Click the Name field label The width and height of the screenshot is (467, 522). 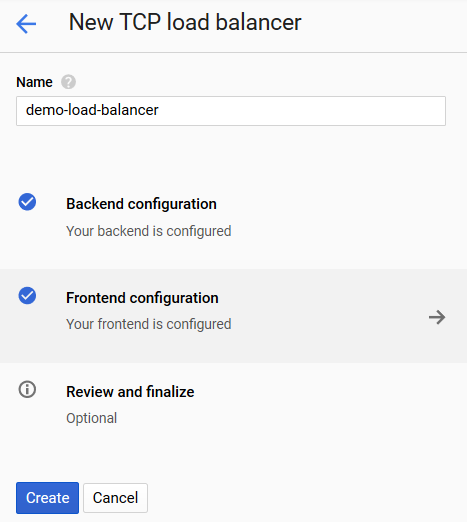coord(34,82)
